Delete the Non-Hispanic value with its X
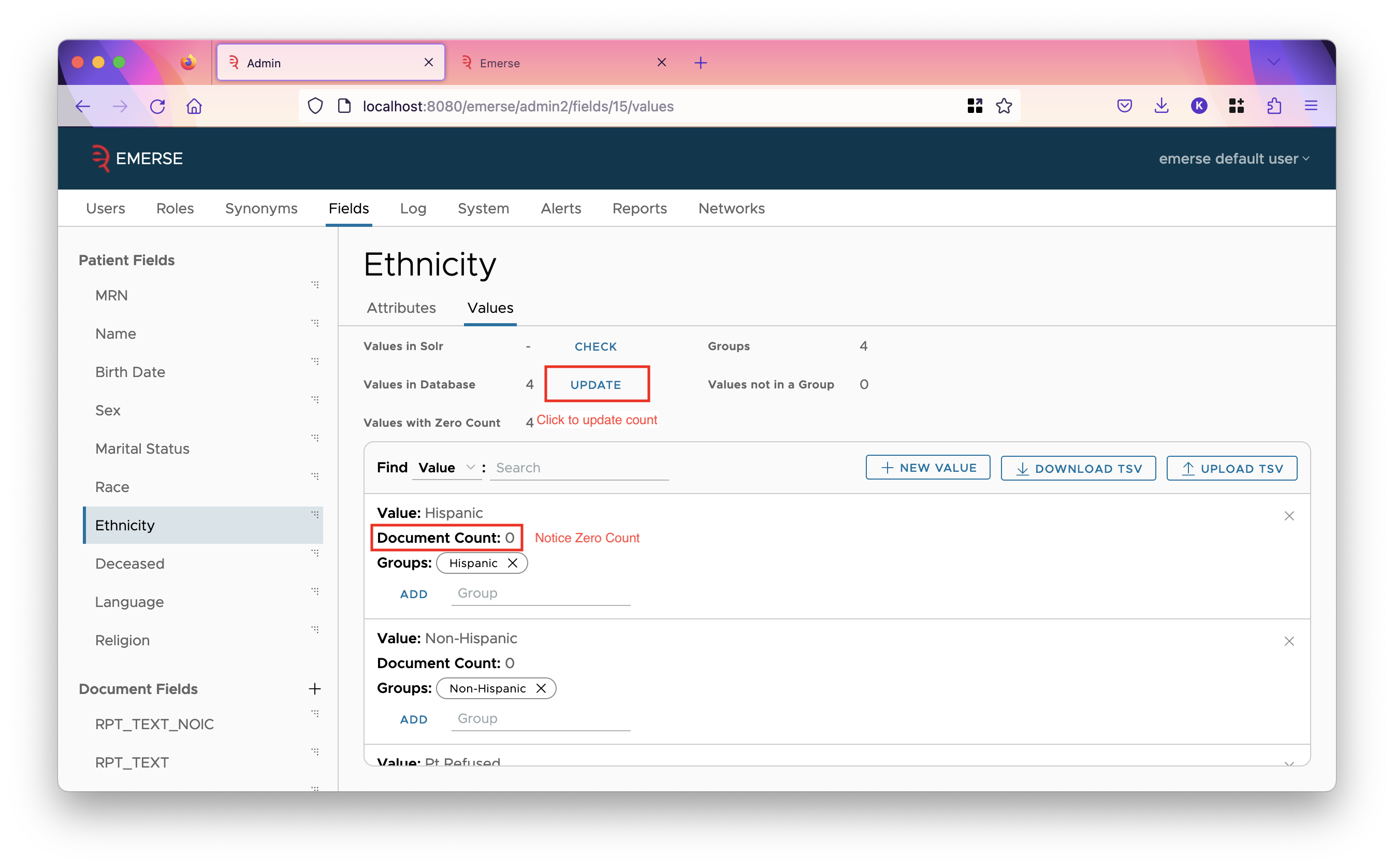 (1289, 641)
